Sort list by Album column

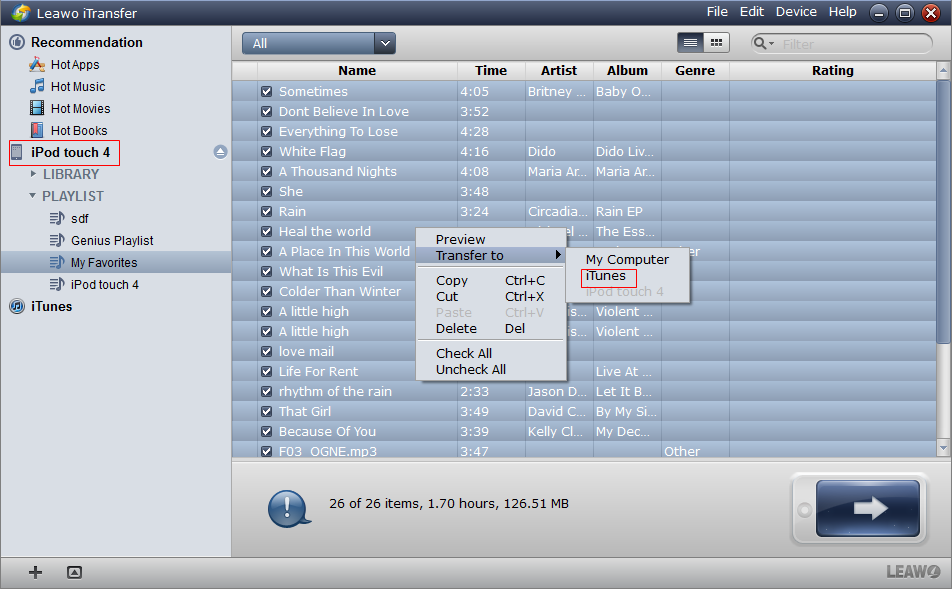click(x=627, y=70)
